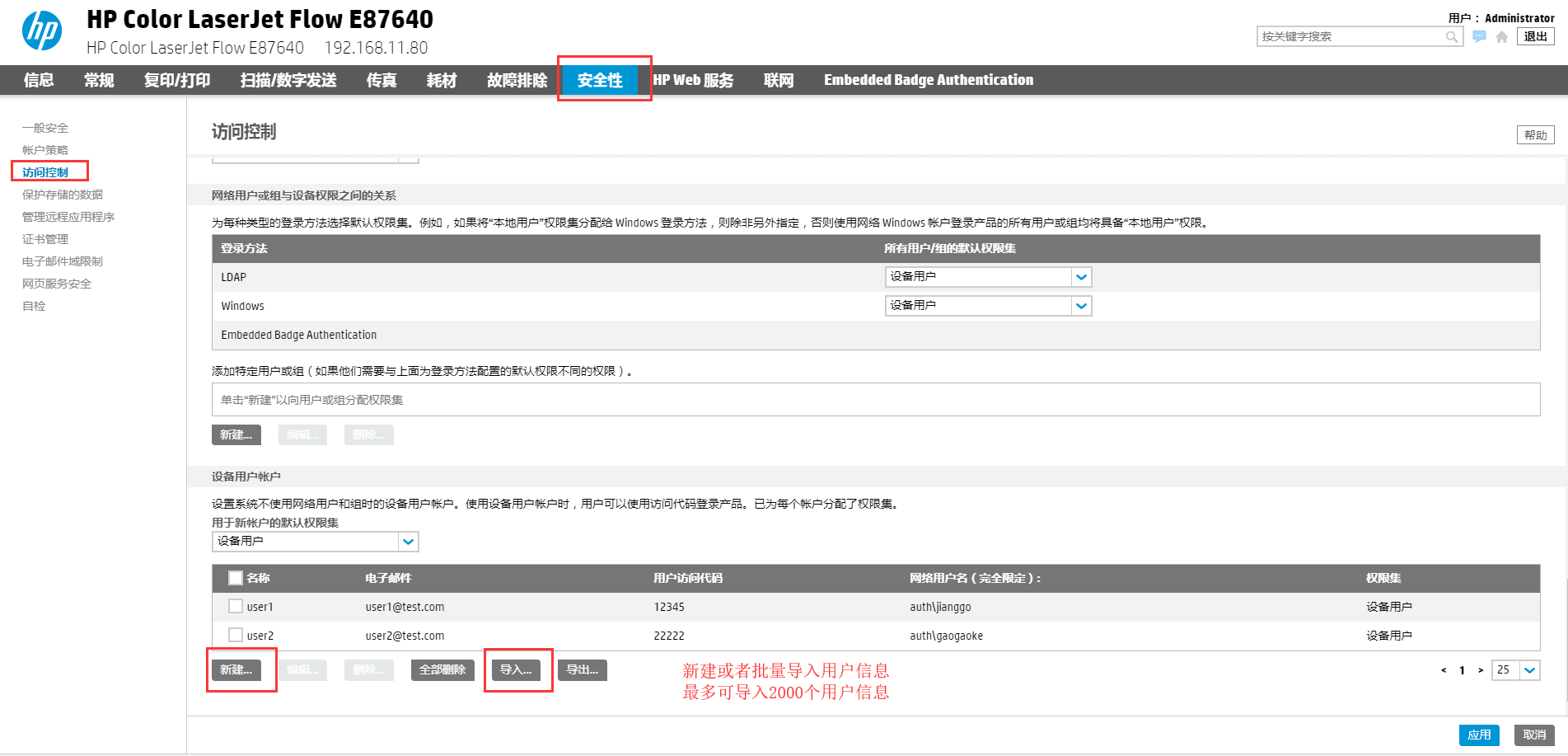Click the HP logo icon

pyautogui.click(x=42, y=31)
